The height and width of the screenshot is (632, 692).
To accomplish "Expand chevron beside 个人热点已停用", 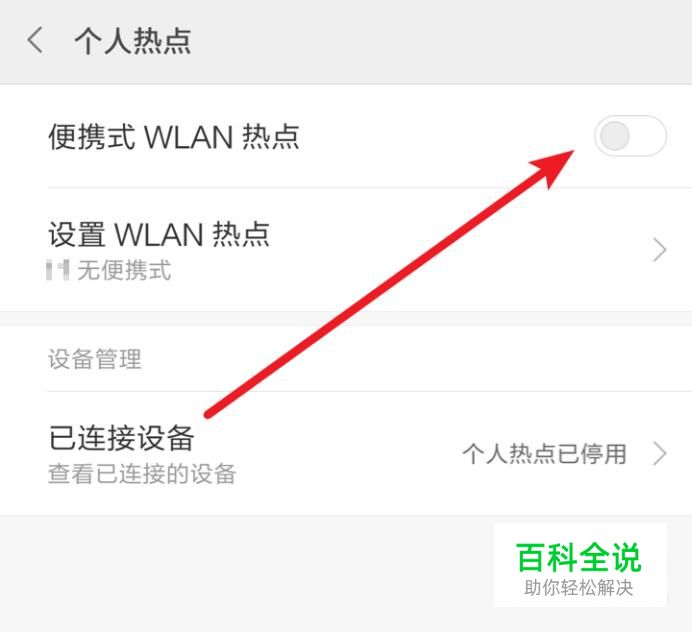I will [659, 454].
